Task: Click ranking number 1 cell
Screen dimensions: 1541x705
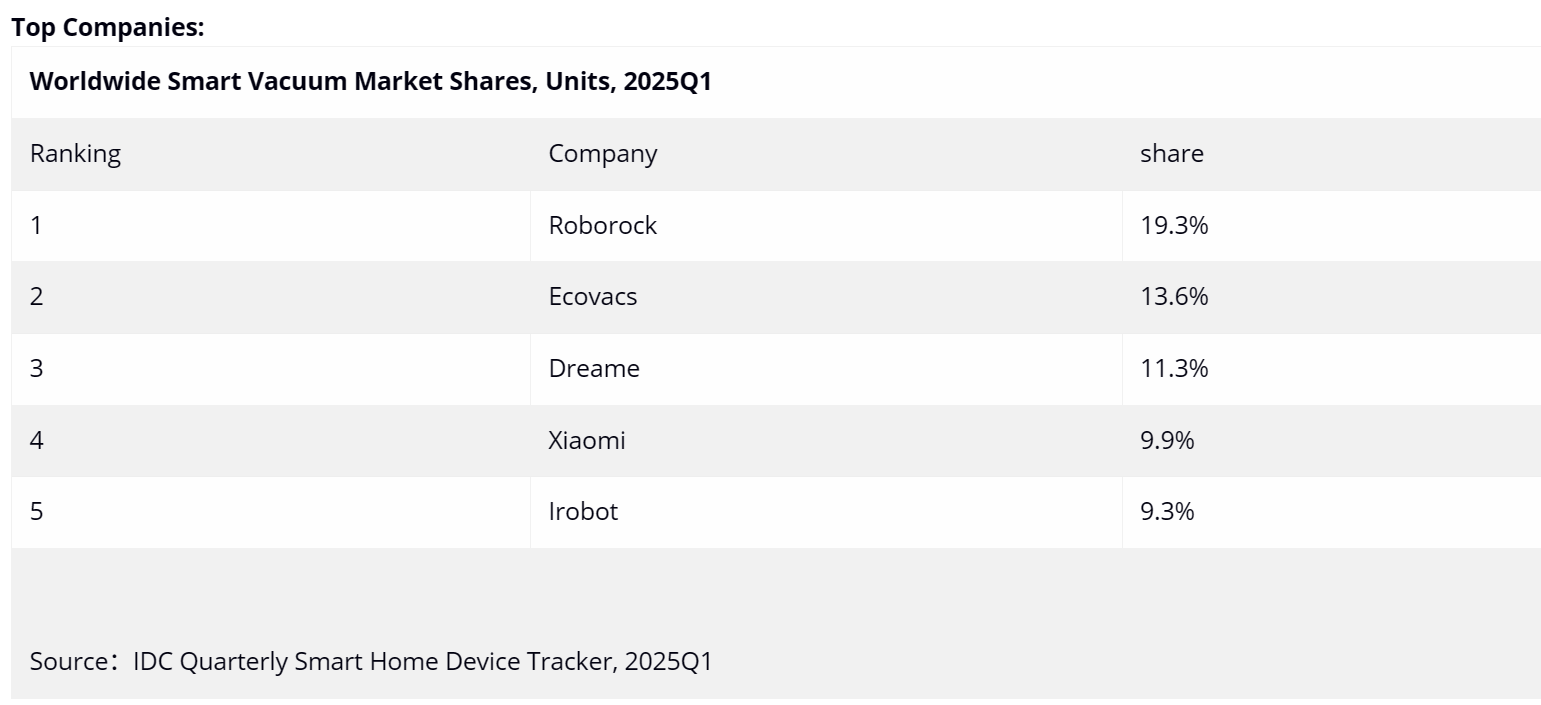Action: (x=37, y=226)
